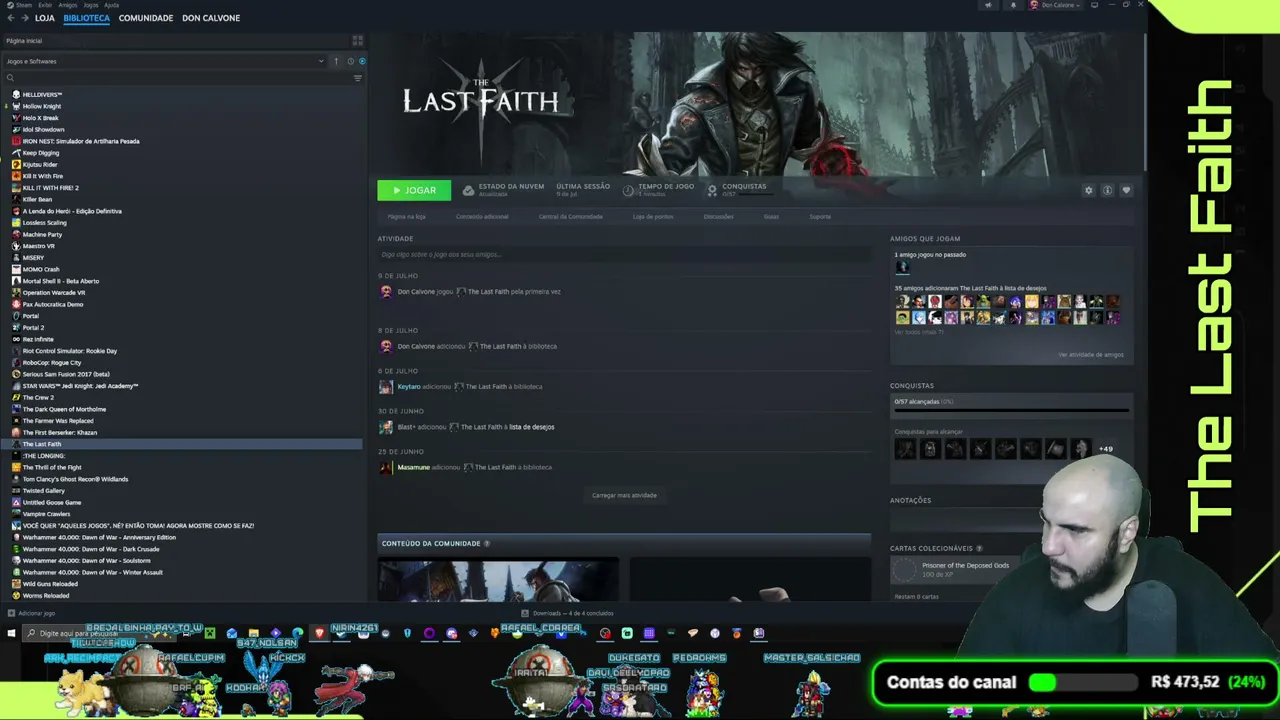Go to the COMUNIDADE tab

tap(146, 18)
